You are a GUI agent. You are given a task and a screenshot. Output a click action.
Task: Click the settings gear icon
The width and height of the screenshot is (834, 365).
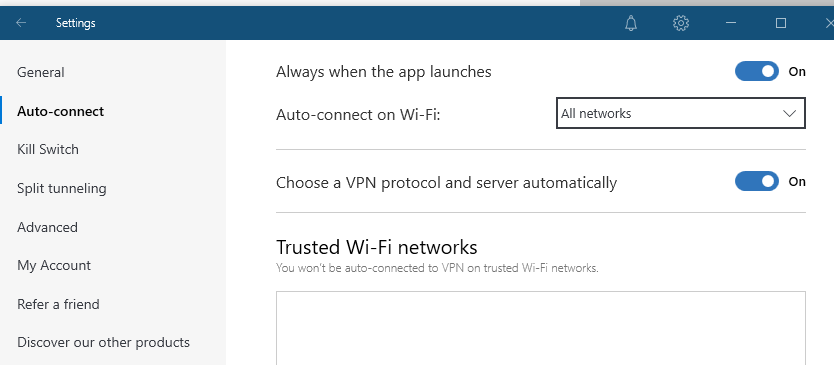tap(681, 23)
